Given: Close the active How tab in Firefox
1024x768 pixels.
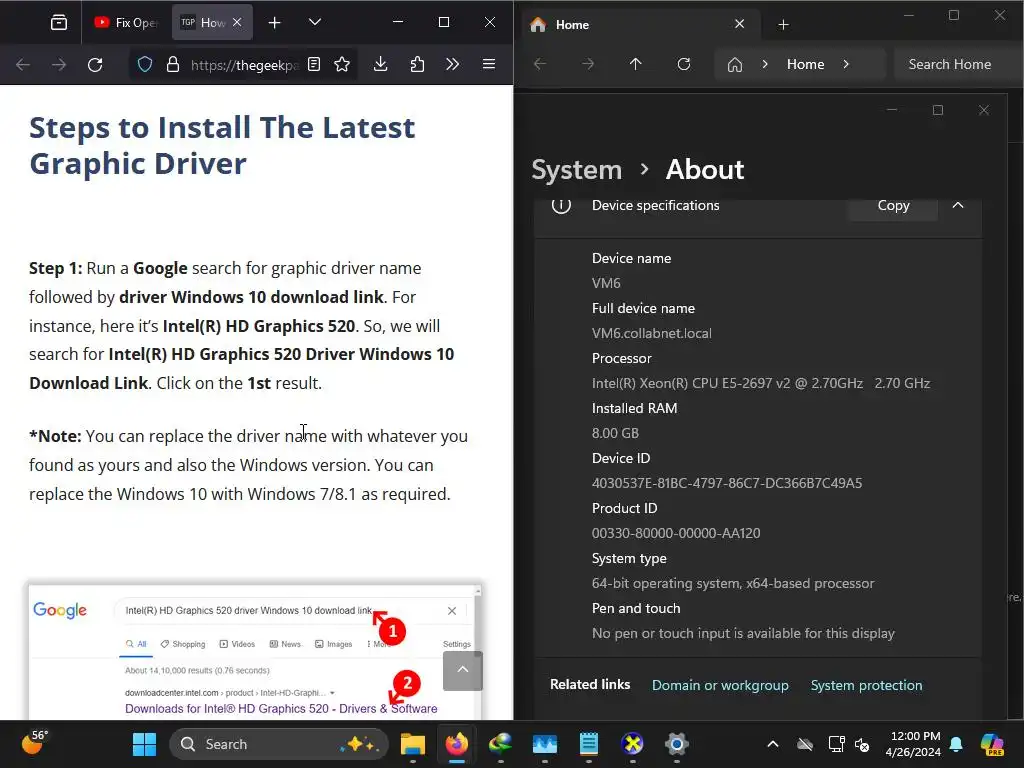Looking at the screenshot, I should 237,23.
